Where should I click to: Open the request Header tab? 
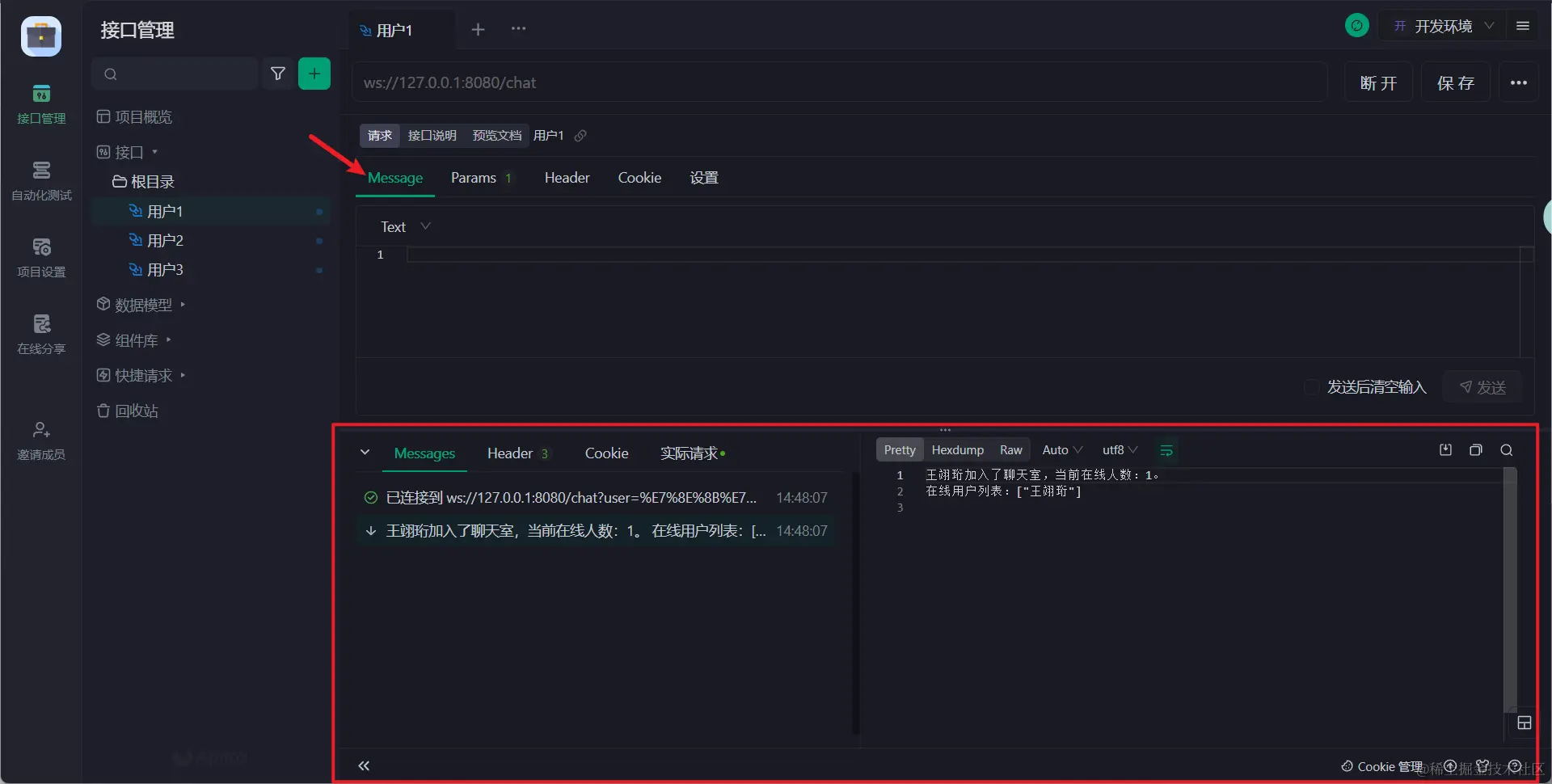pos(567,178)
